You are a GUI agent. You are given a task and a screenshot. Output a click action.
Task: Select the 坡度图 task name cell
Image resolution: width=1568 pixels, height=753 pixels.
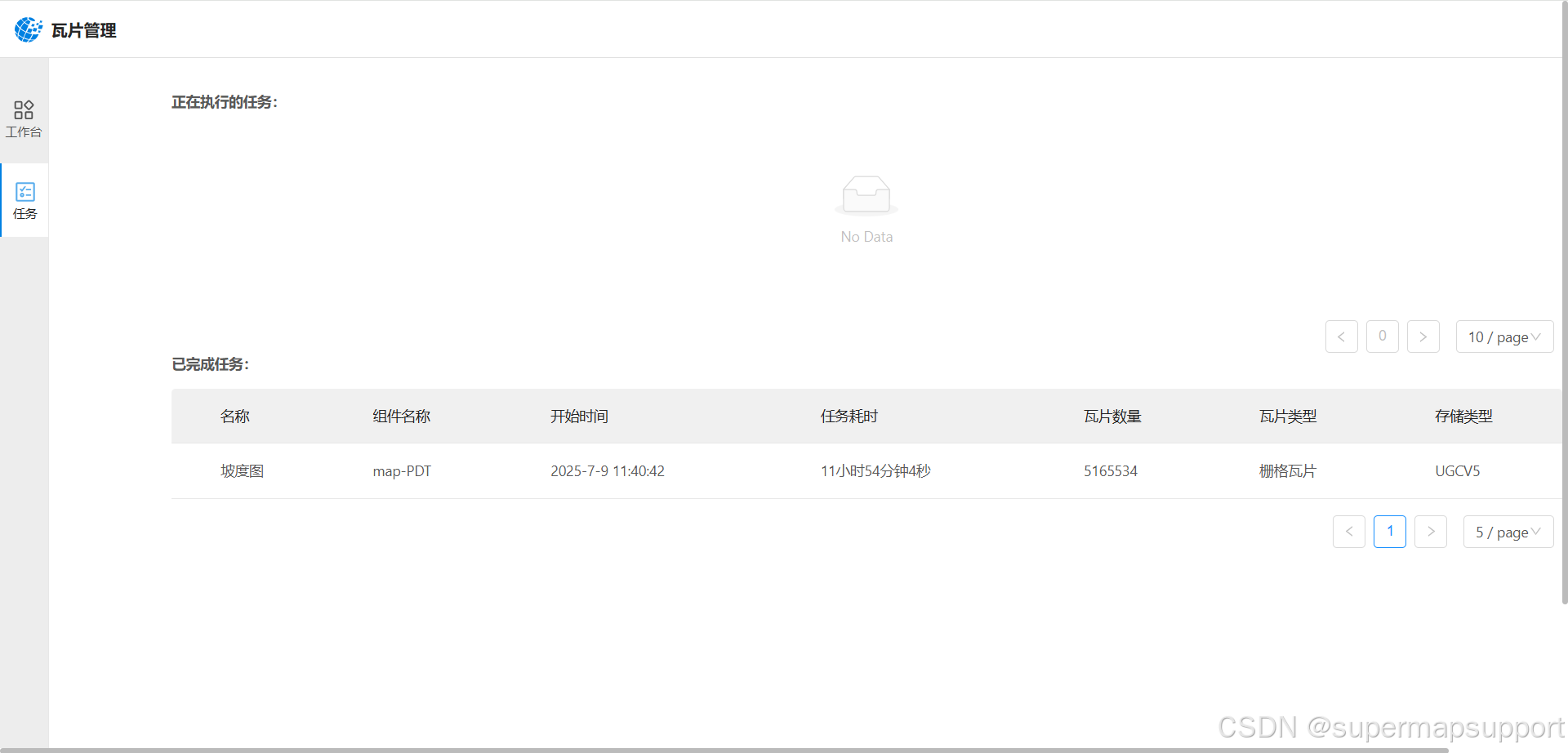[x=243, y=471]
